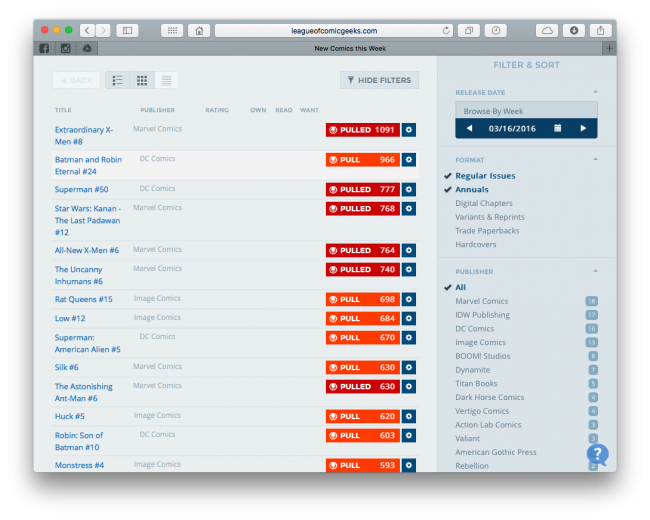Enable Variants & Reprints filter

[490, 217]
